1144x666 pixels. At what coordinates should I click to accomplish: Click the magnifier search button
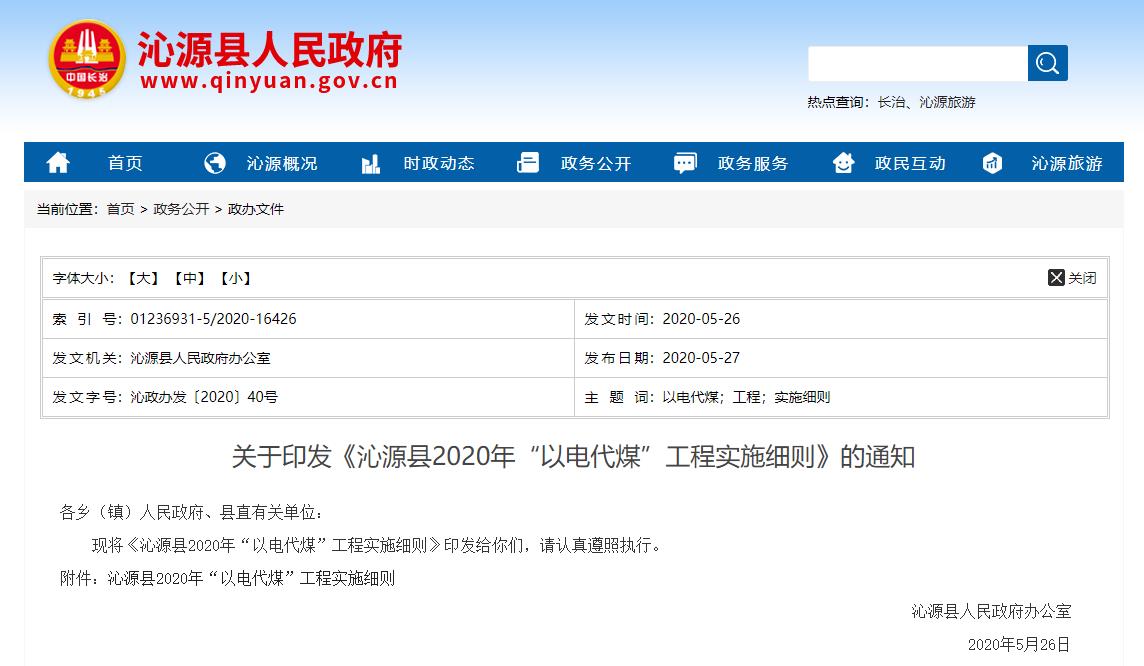1048,63
